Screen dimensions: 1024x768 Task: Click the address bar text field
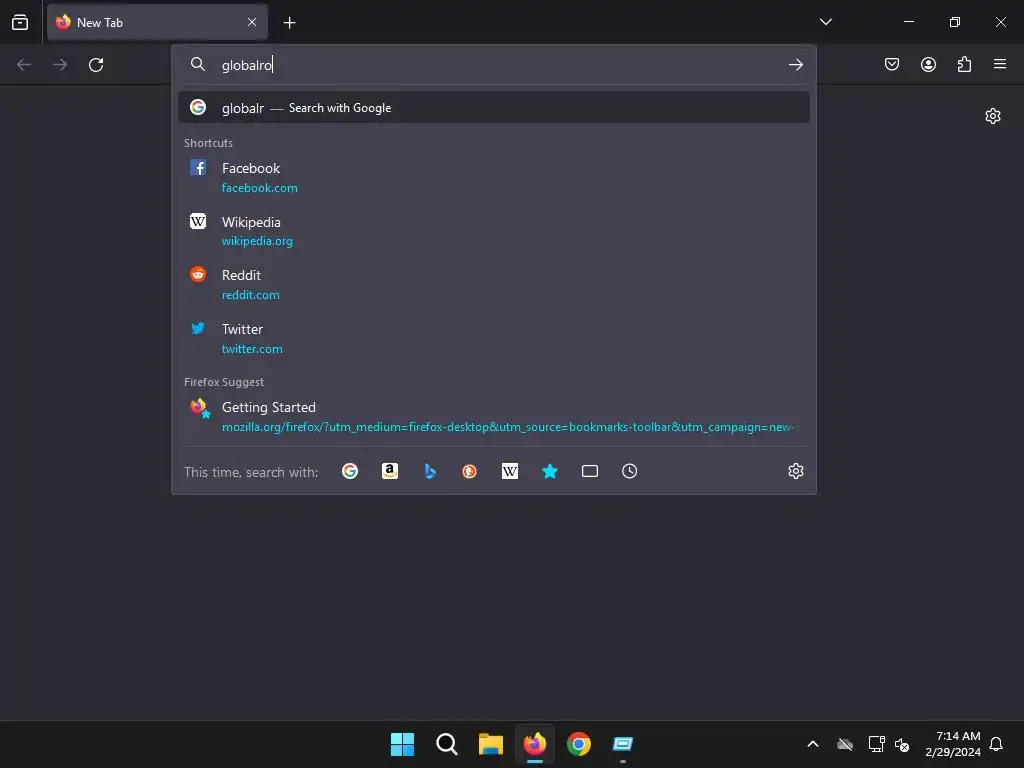coord(496,65)
